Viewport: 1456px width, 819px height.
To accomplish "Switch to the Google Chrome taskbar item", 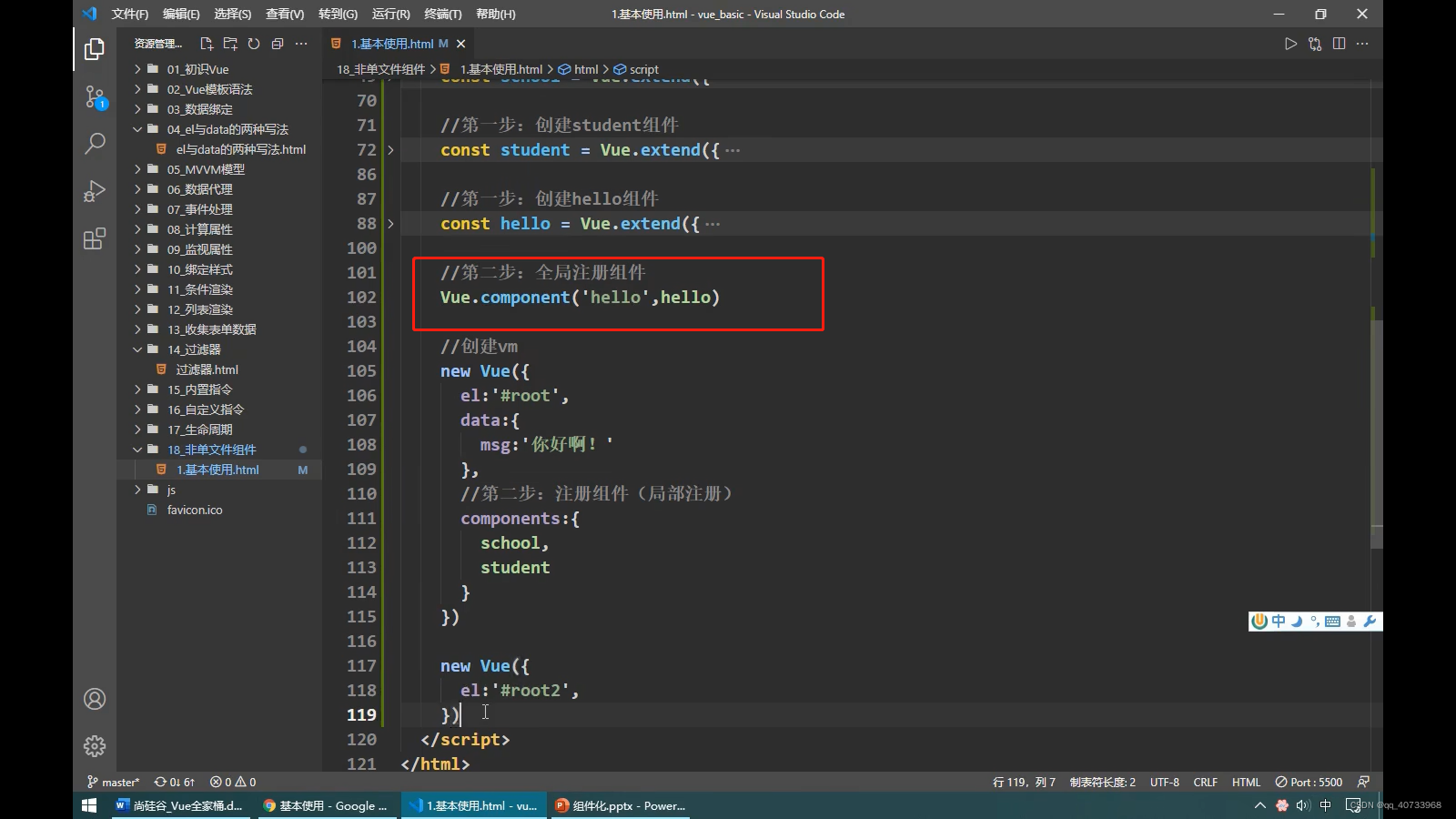I will (x=327, y=805).
